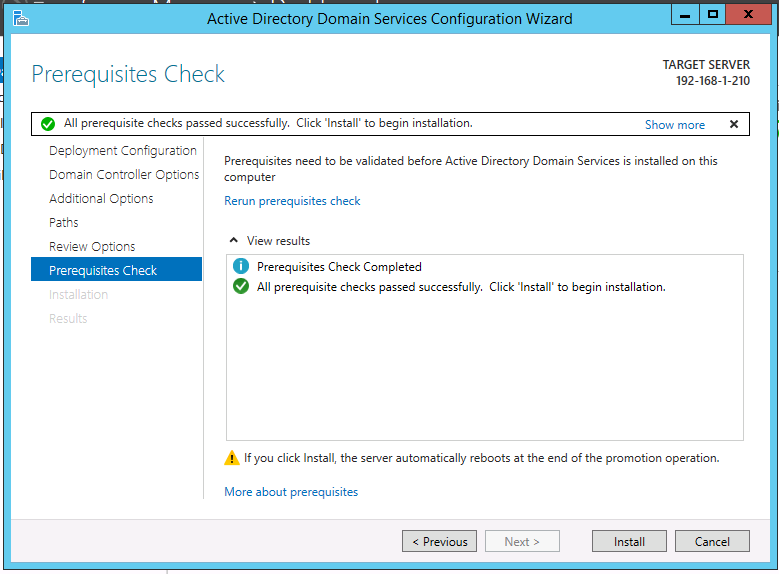Collapse the View results section

click(x=234, y=241)
